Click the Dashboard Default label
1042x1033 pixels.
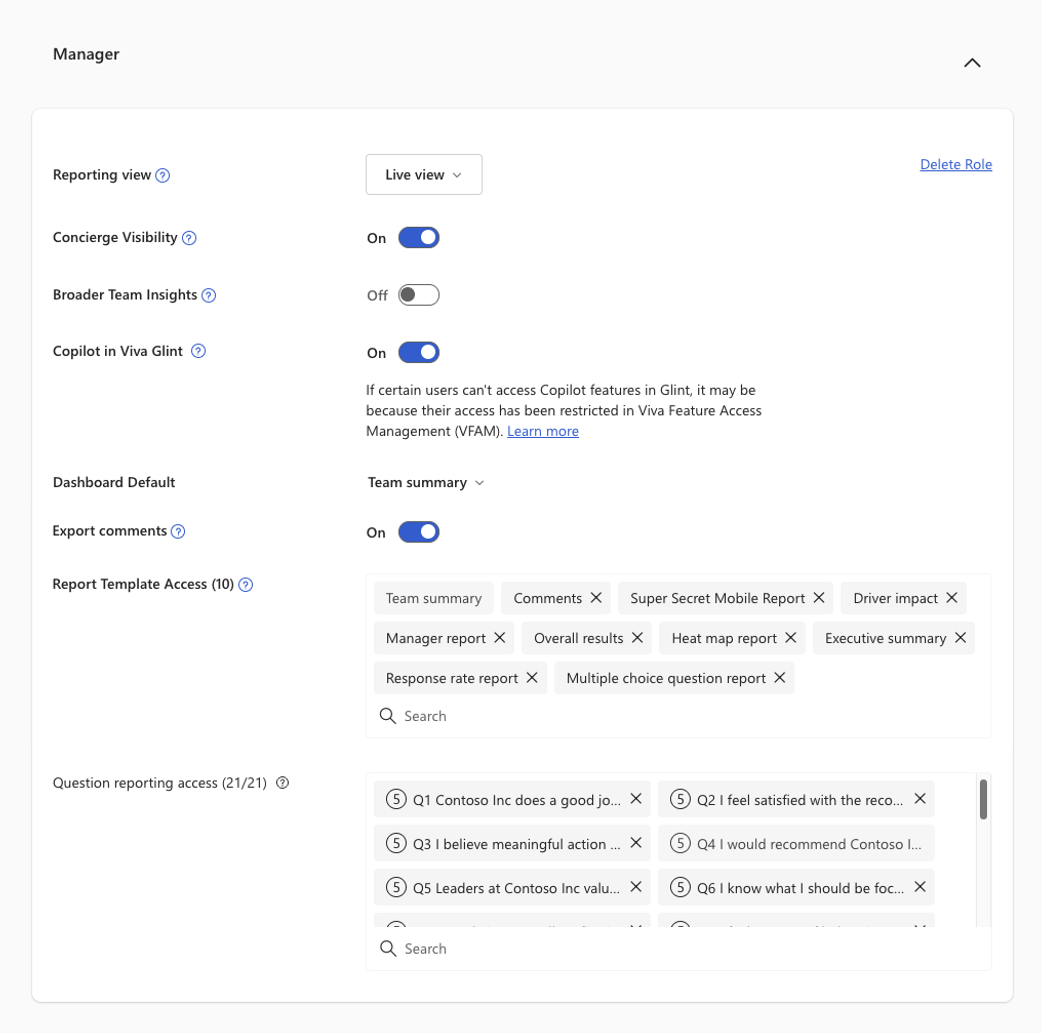(114, 483)
